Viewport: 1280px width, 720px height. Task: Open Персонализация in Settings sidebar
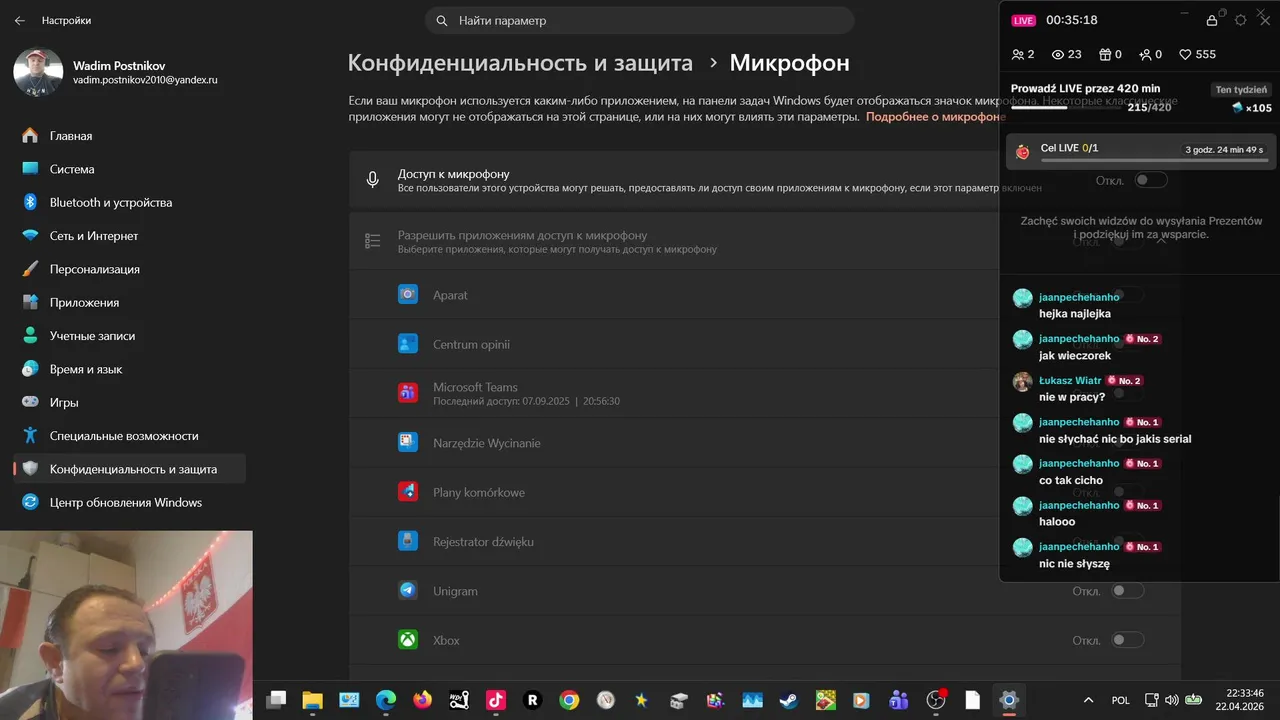pos(129,269)
